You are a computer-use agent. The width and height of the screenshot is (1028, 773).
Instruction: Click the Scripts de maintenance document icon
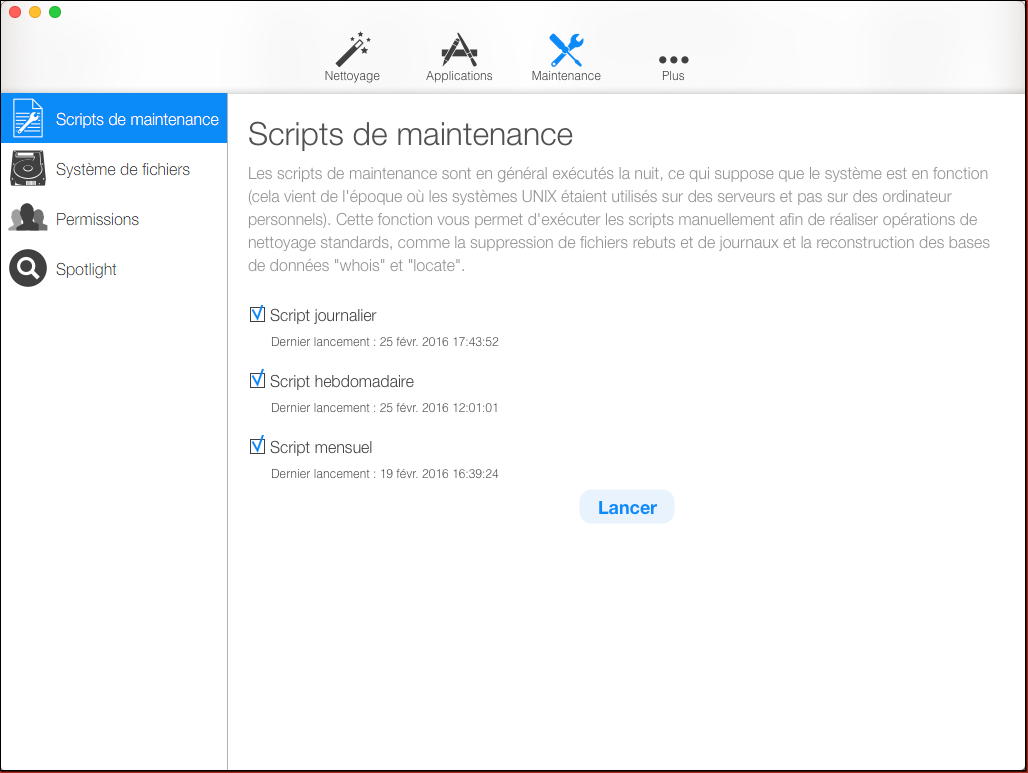[28, 118]
